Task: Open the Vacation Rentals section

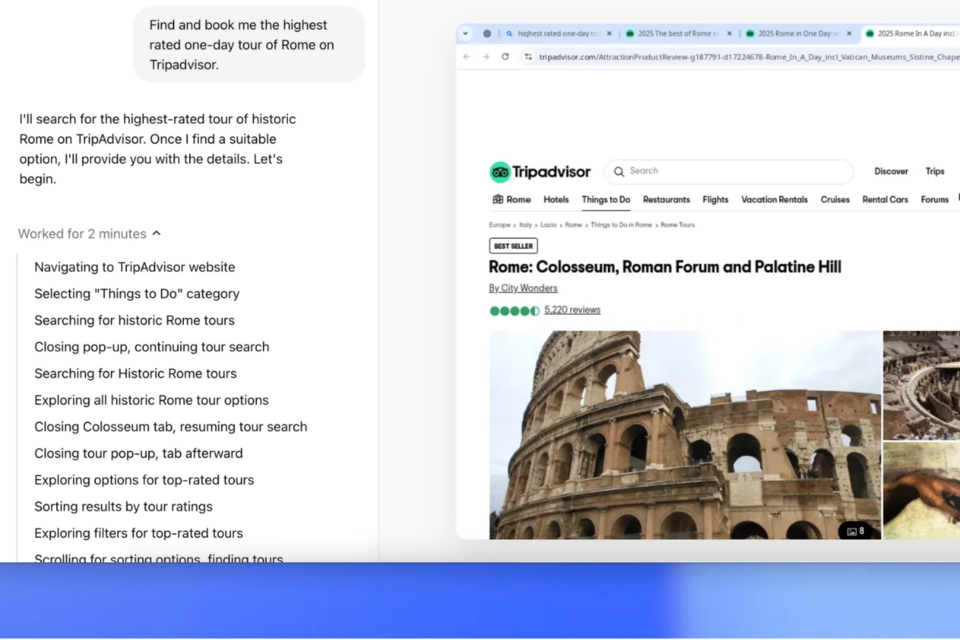Action: pyautogui.click(x=774, y=200)
